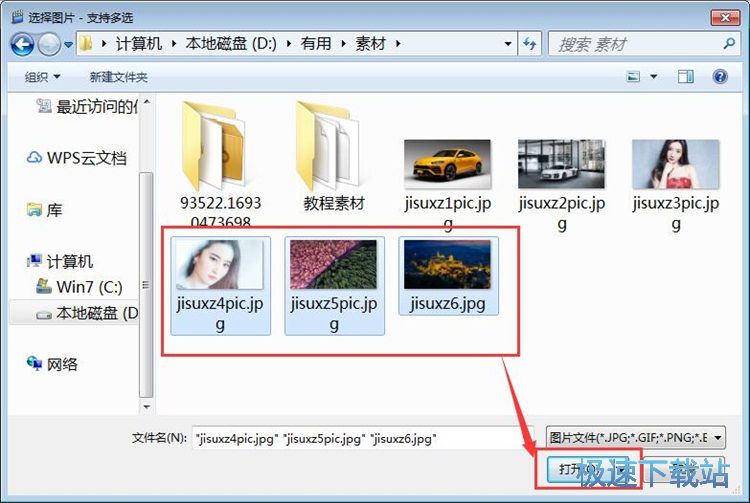750x503 pixels.
Task: Select 计算机 in the address breadcrumb
Action: [138, 44]
